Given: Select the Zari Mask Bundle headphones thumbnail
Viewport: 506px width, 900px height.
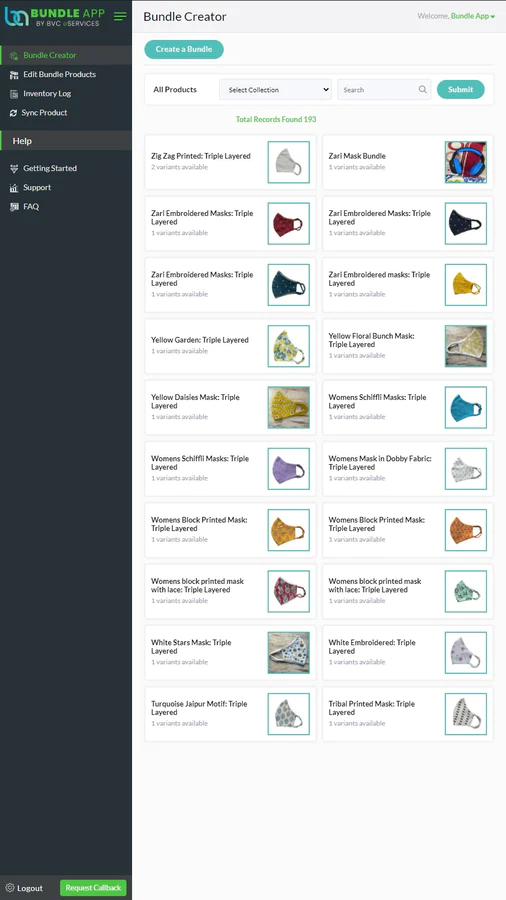Looking at the screenshot, I should 466,162.
